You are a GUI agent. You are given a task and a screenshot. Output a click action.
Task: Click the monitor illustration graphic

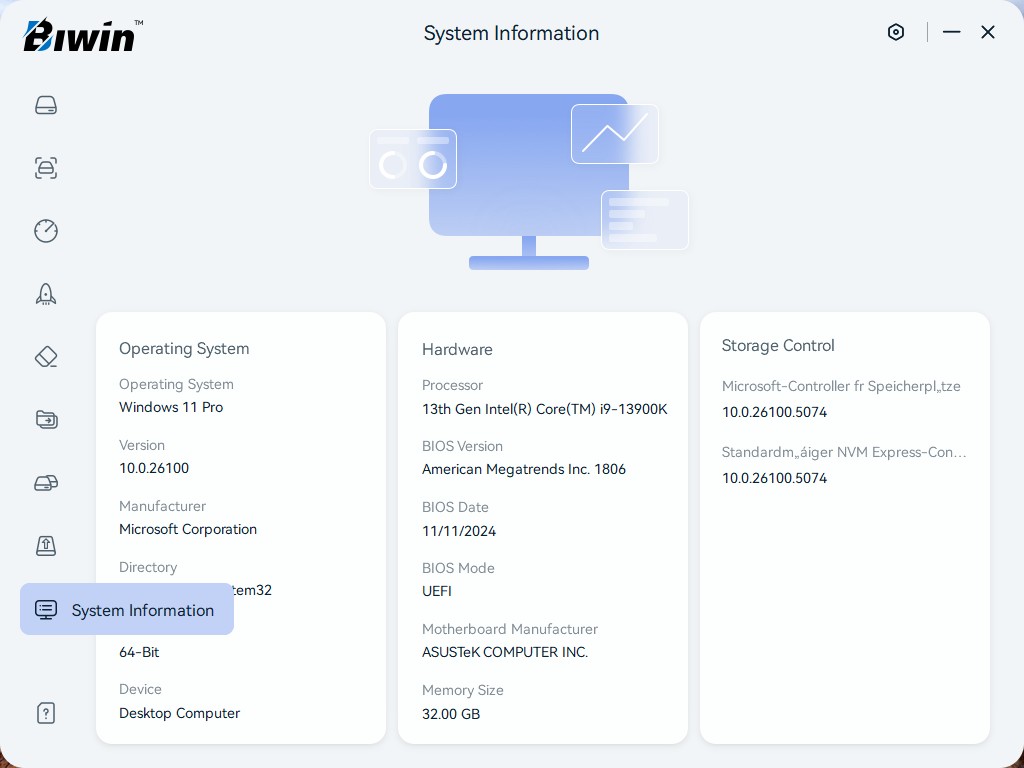click(x=528, y=182)
